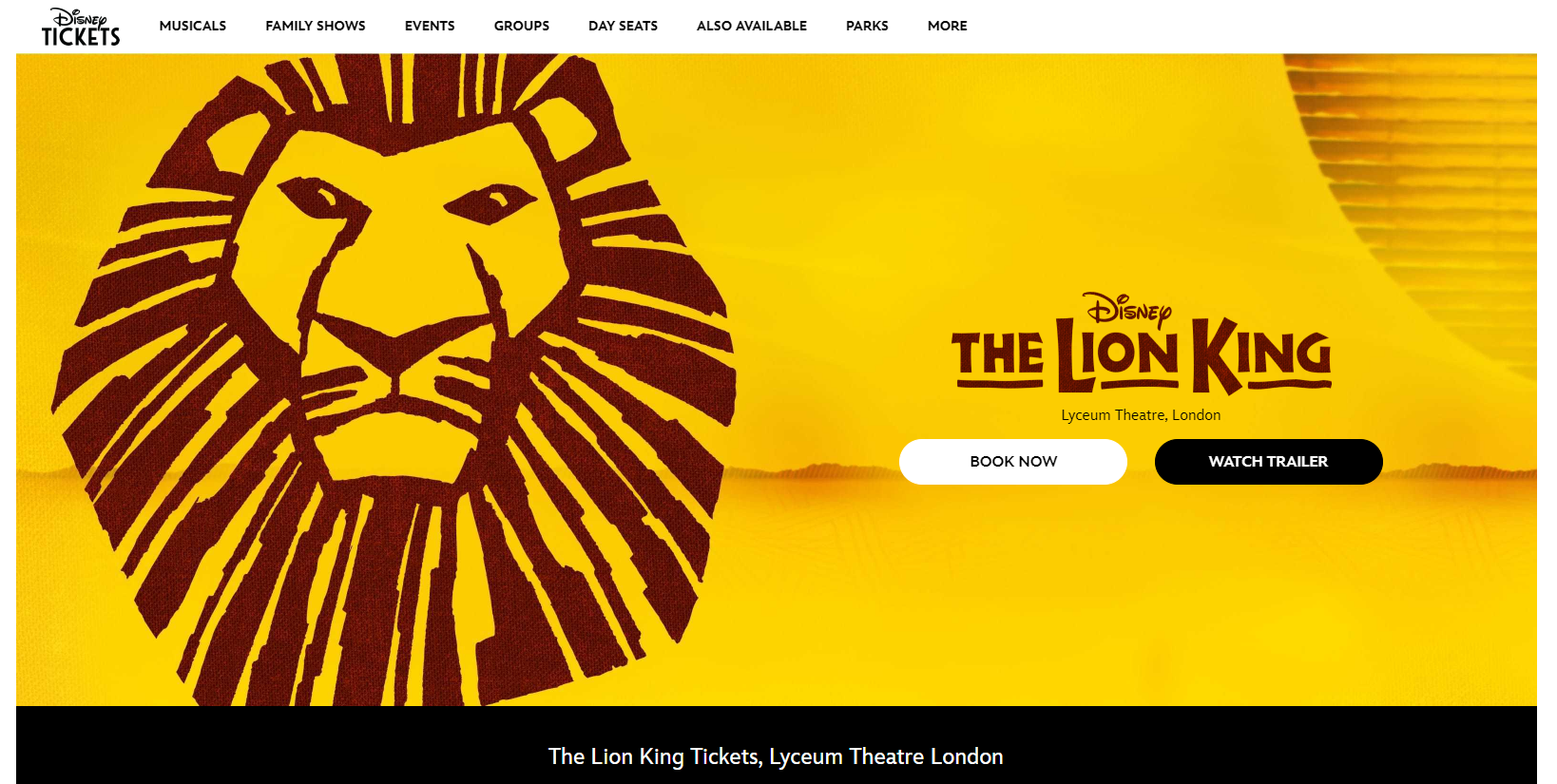Screen dimensions: 1557x784
Task: Select the Lyceum Theatre, London text
Action: tap(1141, 415)
